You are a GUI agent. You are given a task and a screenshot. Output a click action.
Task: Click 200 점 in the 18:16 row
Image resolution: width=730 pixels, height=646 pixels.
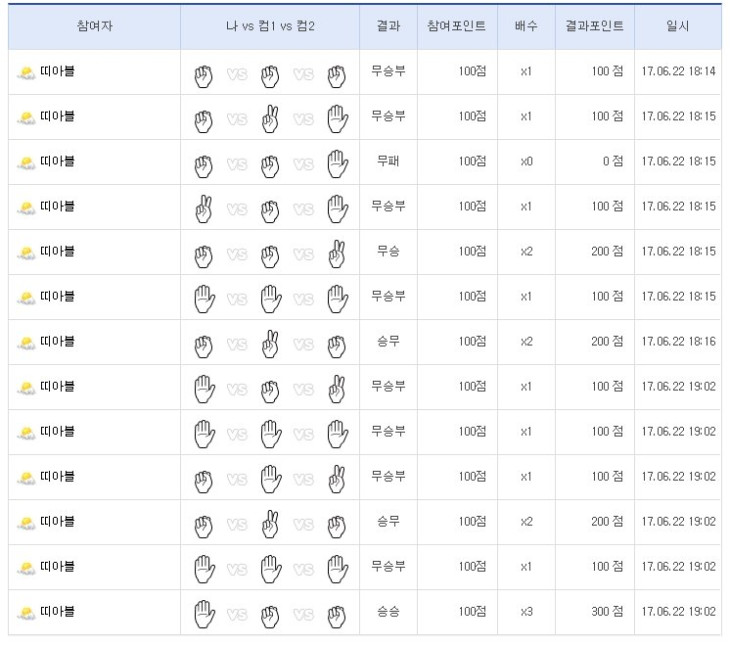607,341
